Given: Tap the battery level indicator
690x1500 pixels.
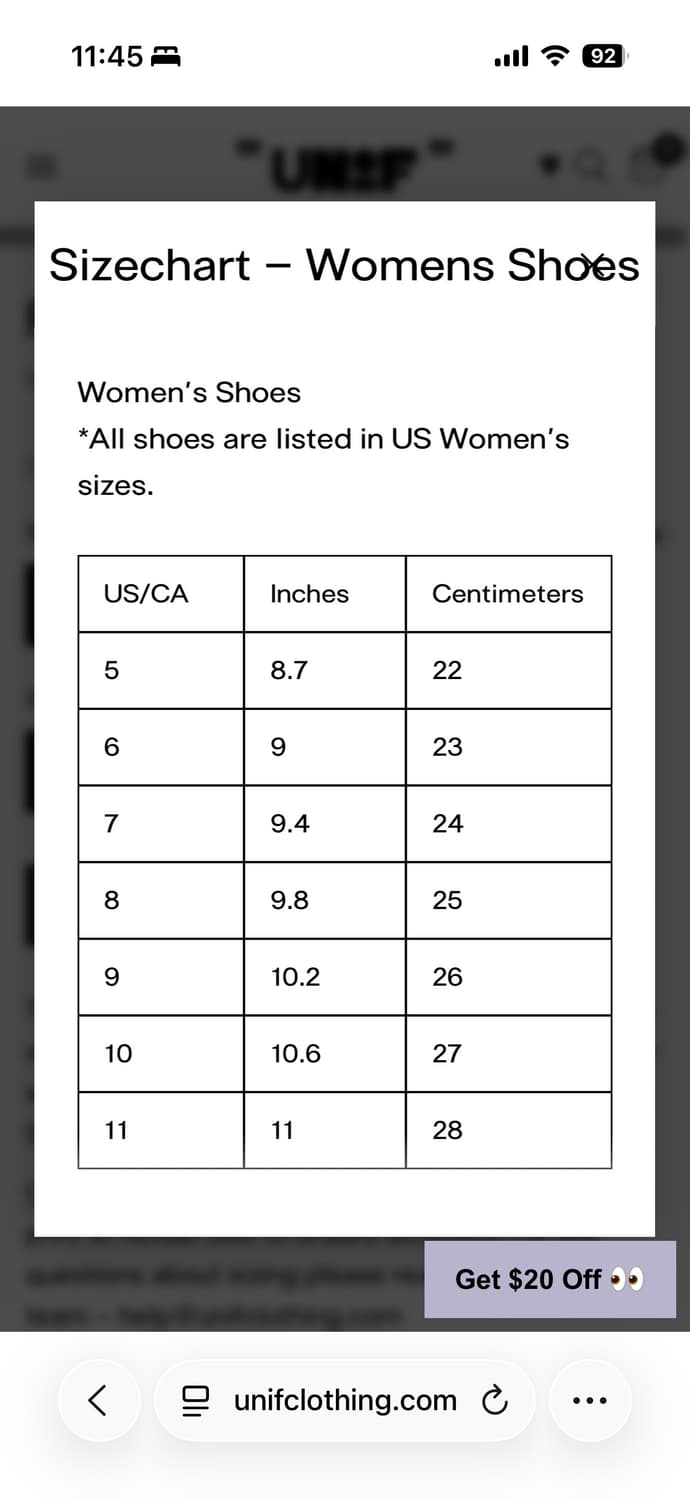Looking at the screenshot, I should pos(604,56).
